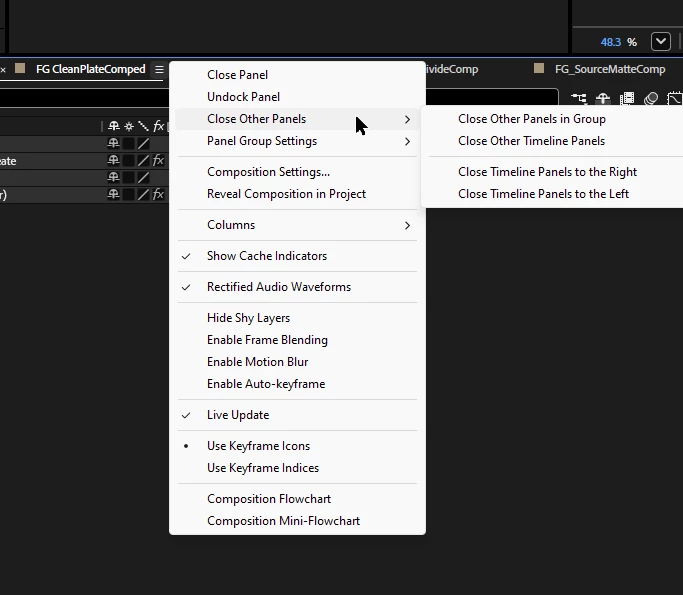
Task: Open the FG CleanPlateComped panel menu icon
Action: pos(159,69)
